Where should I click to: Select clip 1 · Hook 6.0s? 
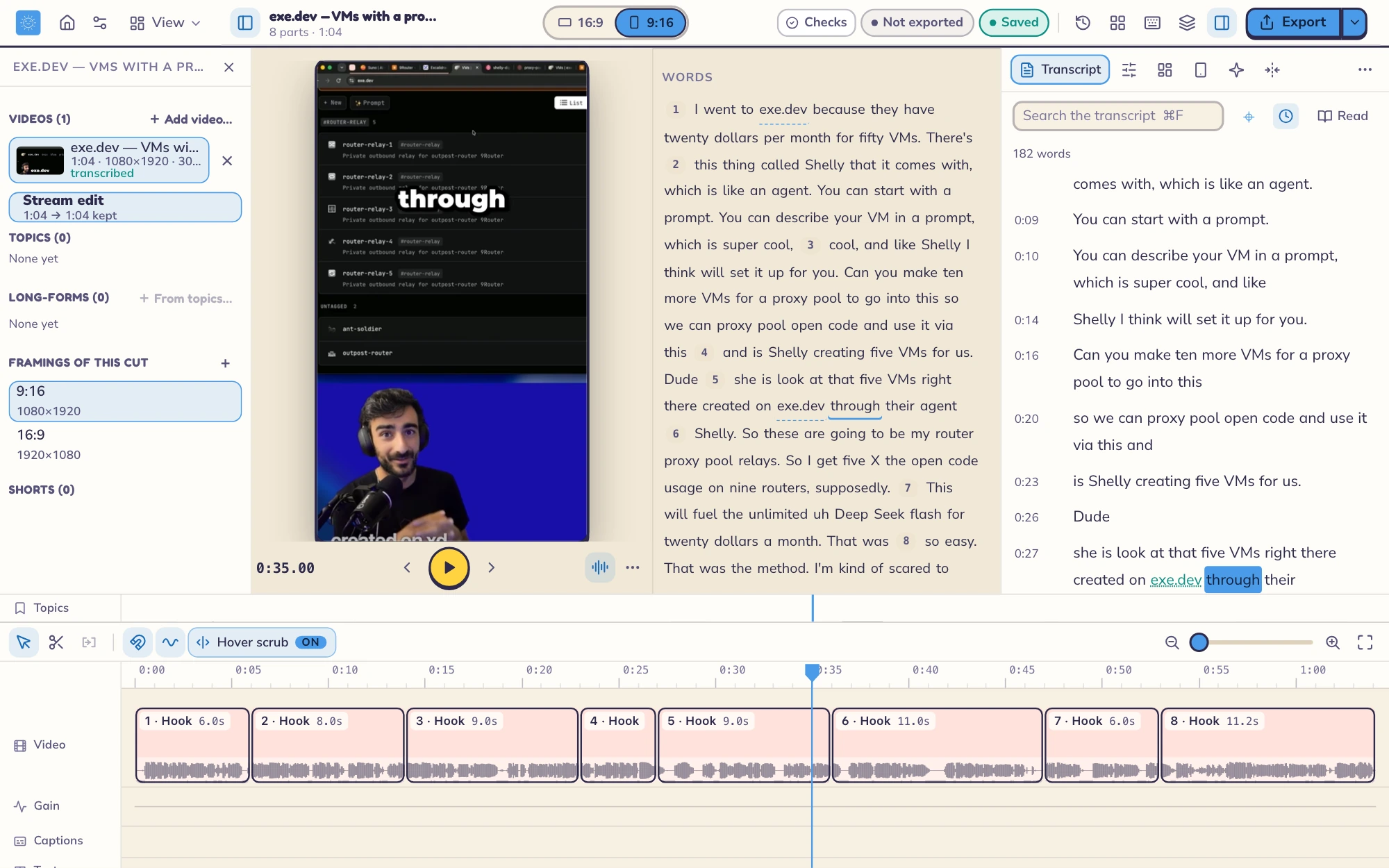192,745
